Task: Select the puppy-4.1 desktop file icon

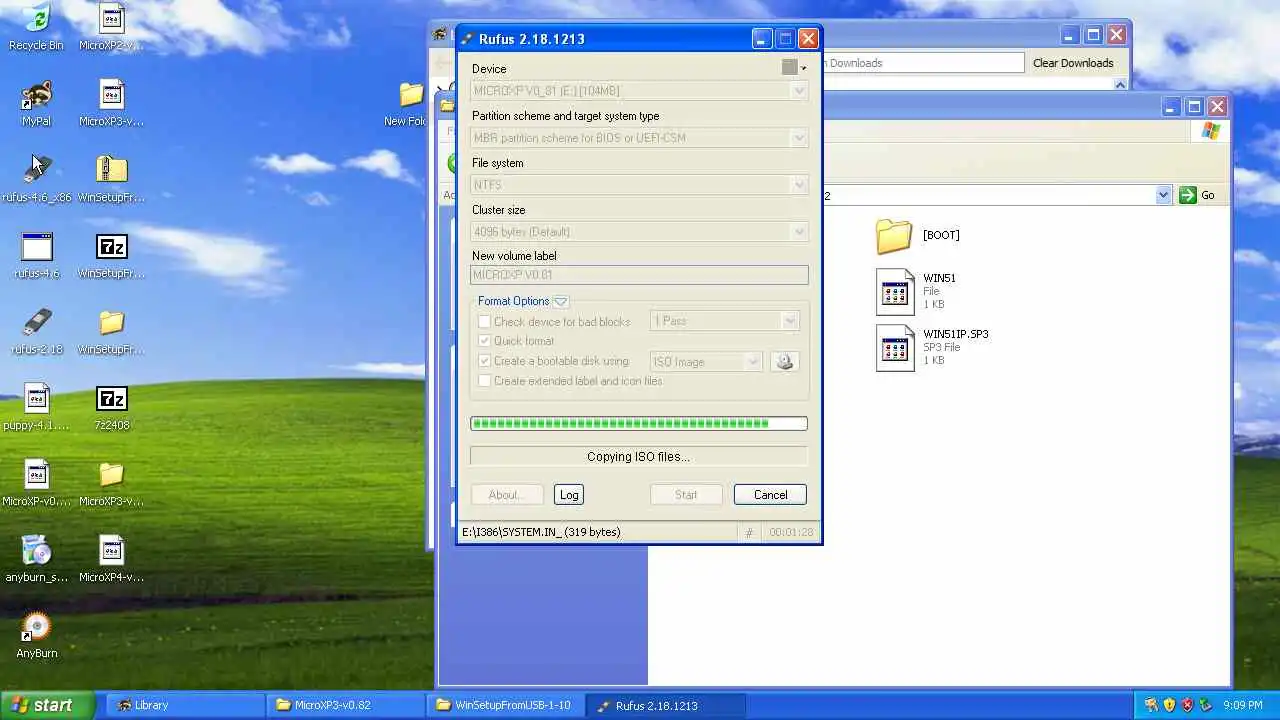Action: pos(36,407)
